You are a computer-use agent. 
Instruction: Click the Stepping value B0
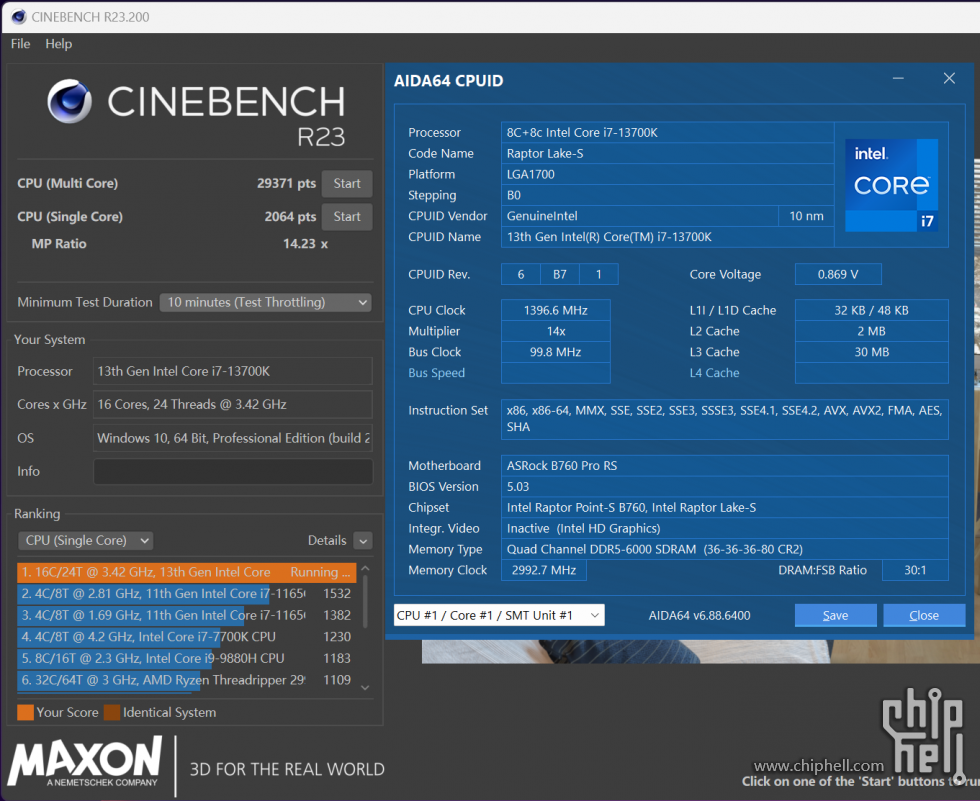pos(668,195)
